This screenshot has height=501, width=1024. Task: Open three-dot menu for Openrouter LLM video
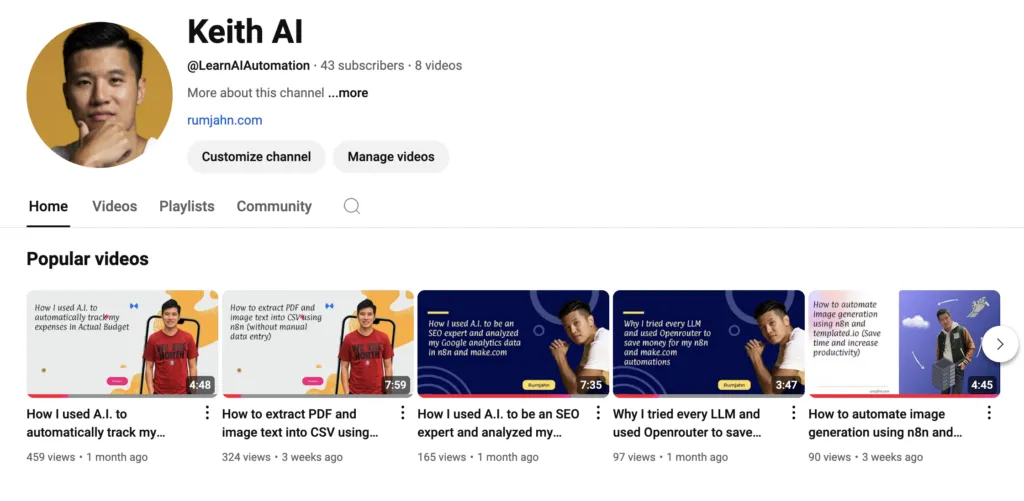[x=793, y=413]
